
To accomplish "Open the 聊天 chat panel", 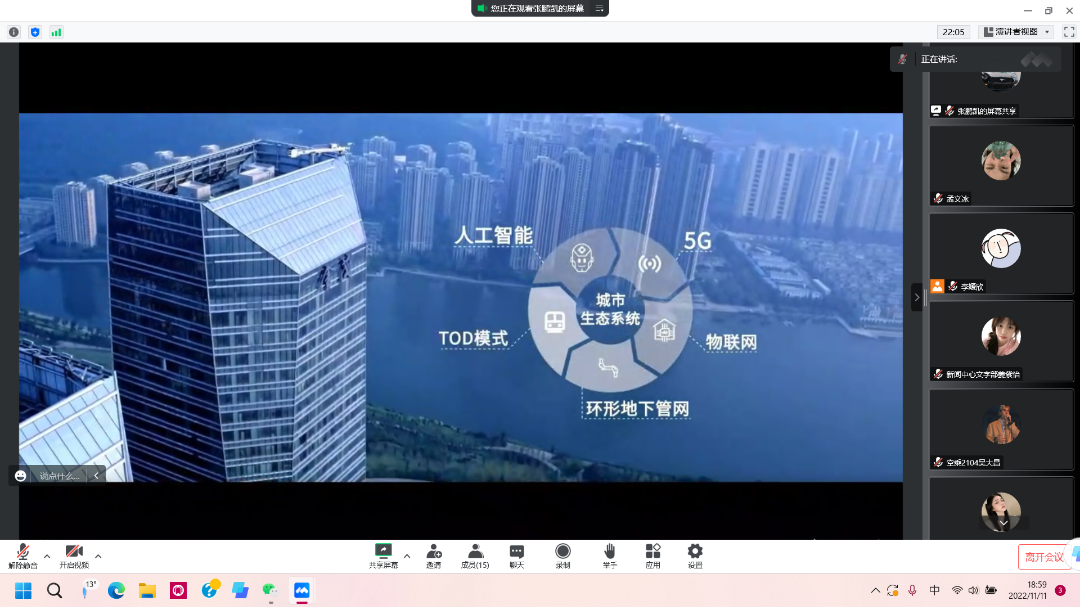I will [x=517, y=555].
